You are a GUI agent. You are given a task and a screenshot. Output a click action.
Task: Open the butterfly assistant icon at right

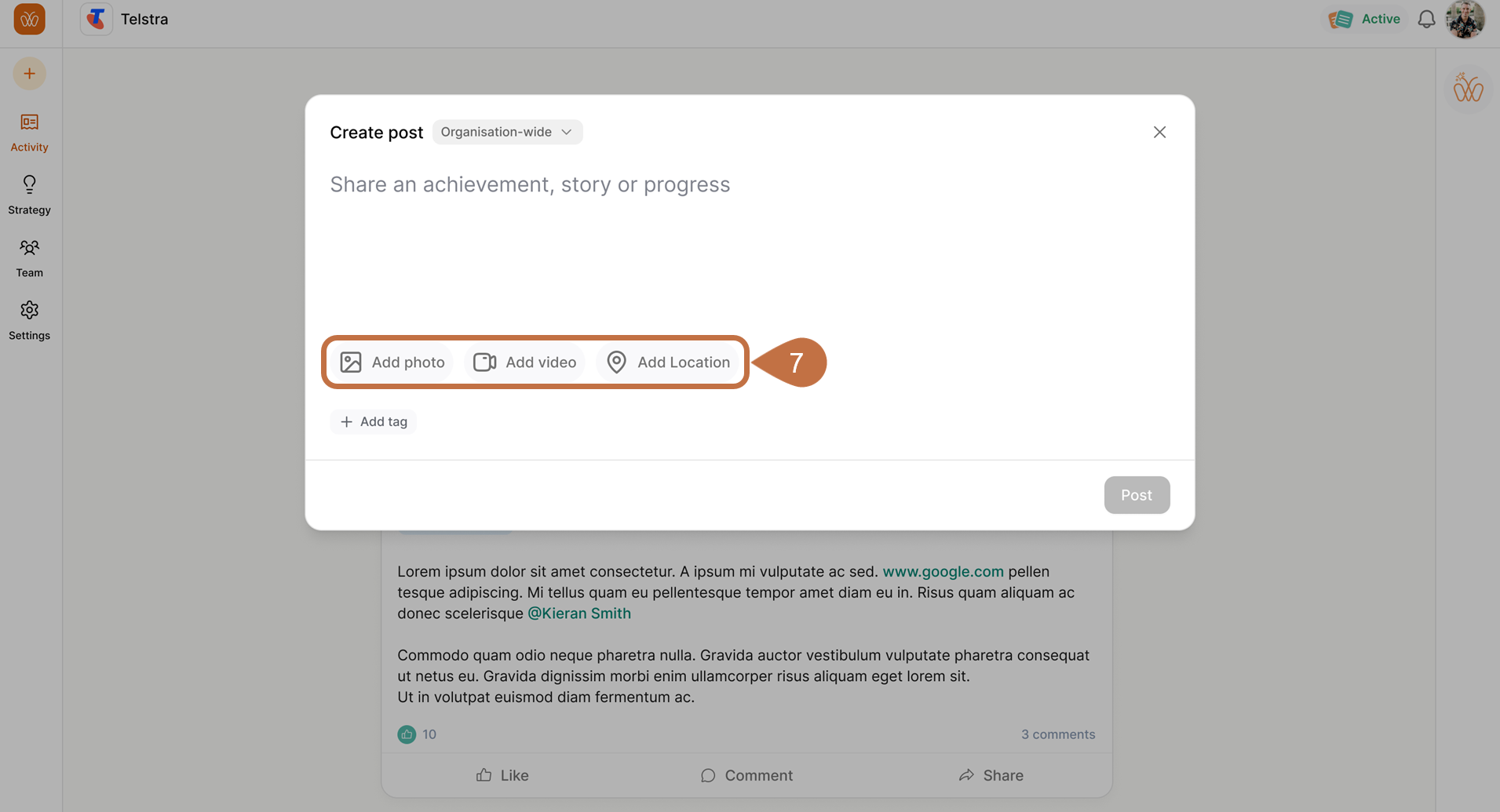pos(1467,89)
